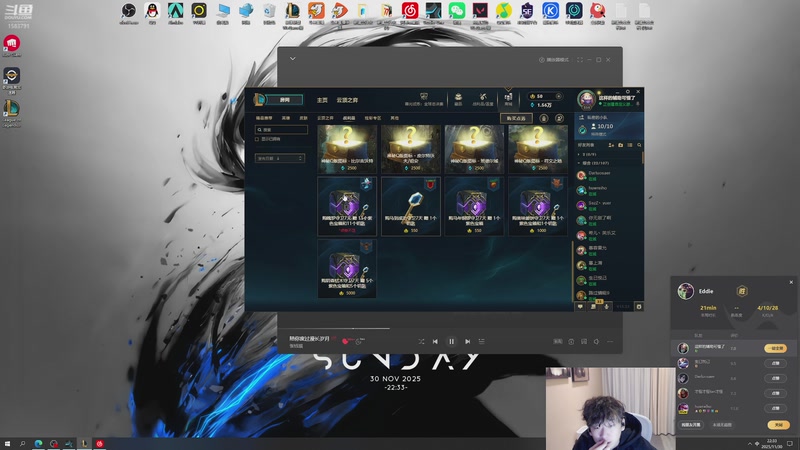Screen dimensions: 800x450
Task: Open Valorant desktop shortcut
Action: point(480,11)
